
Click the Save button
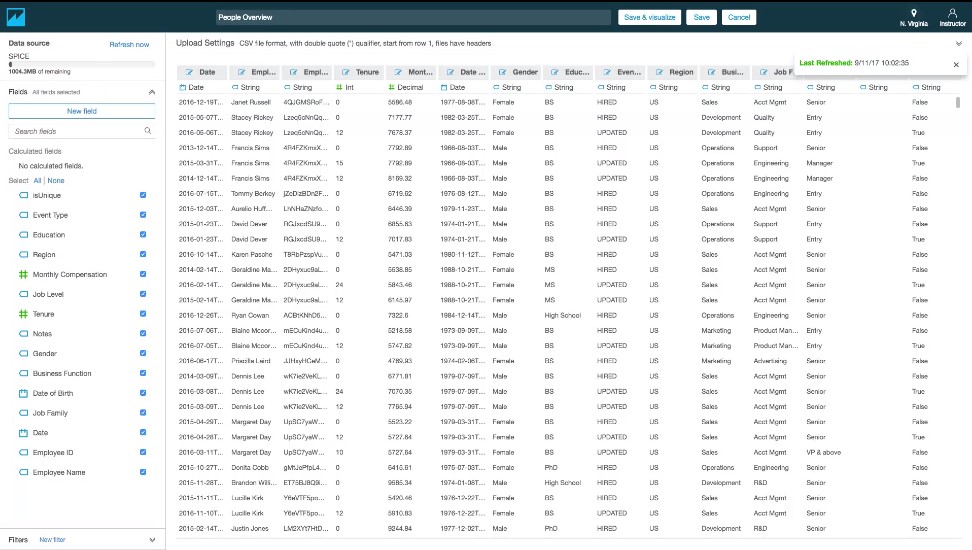pos(702,17)
